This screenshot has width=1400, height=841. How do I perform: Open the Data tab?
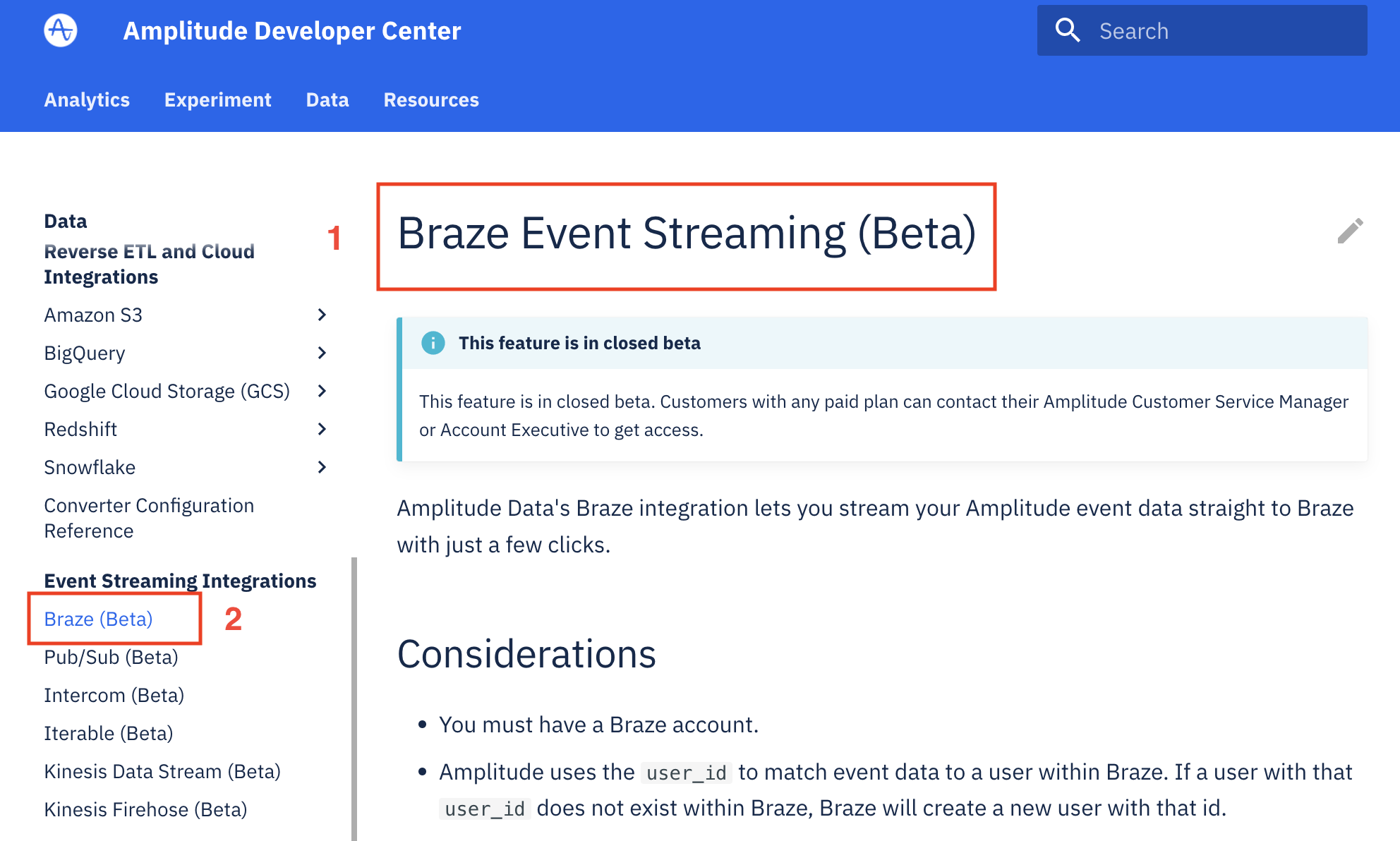click(x=327, y=100)
